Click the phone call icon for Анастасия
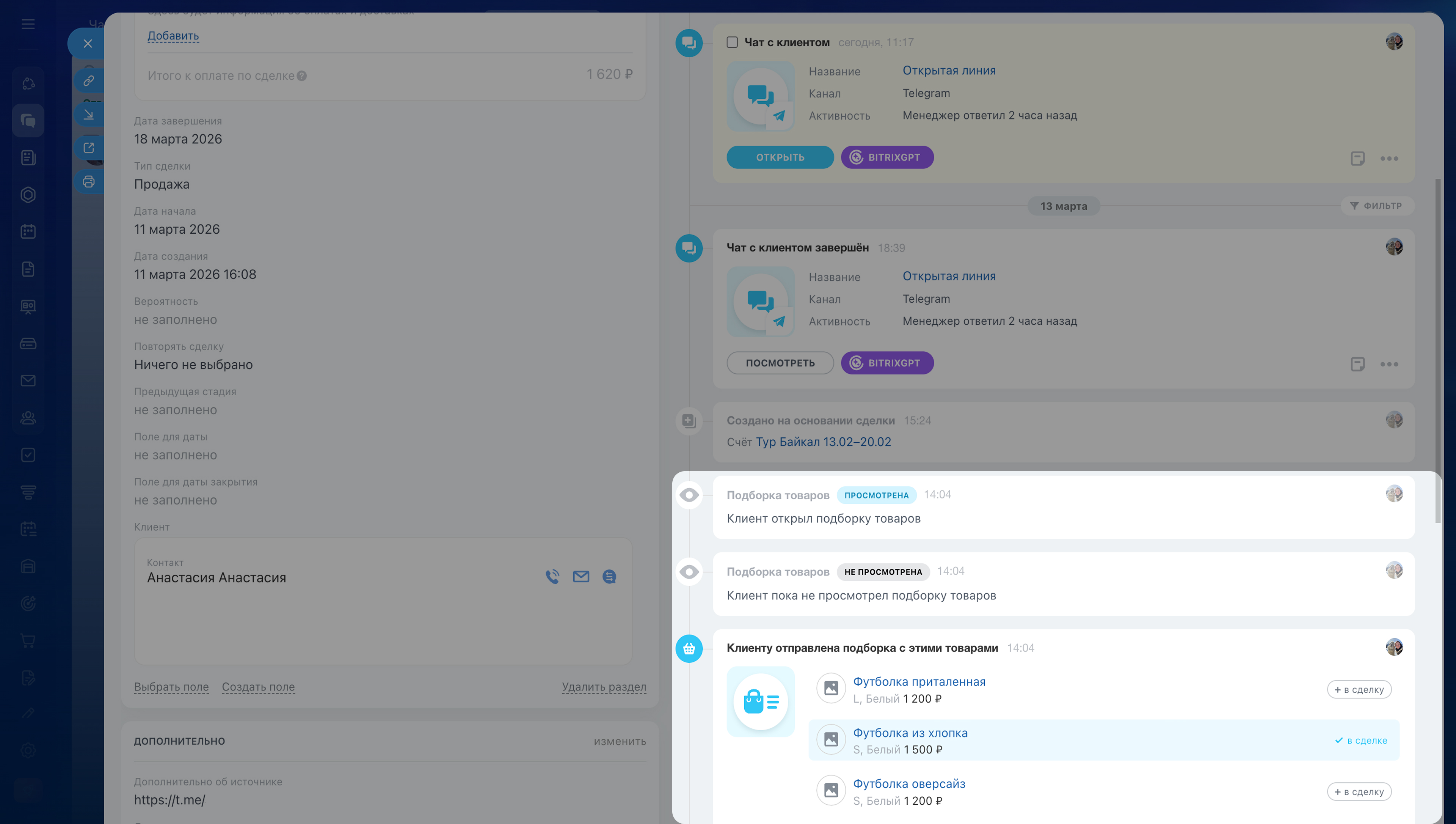This screenshot has width=1456, height=824. click(x=552, y=577)
